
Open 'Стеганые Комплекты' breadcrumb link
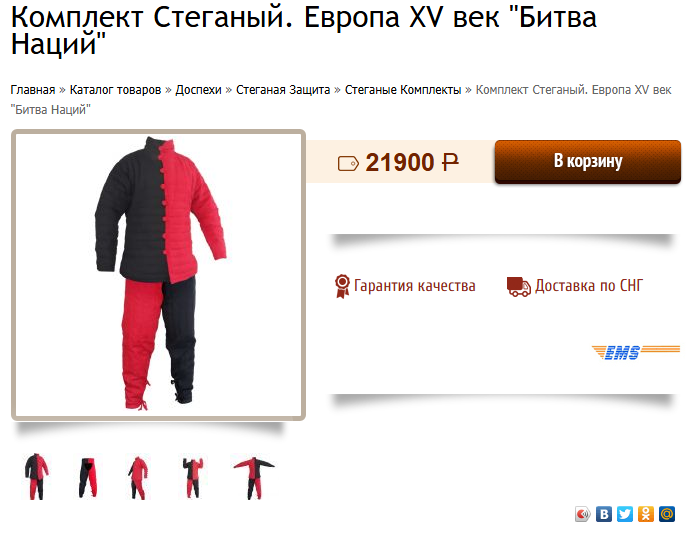click(403, 90)
